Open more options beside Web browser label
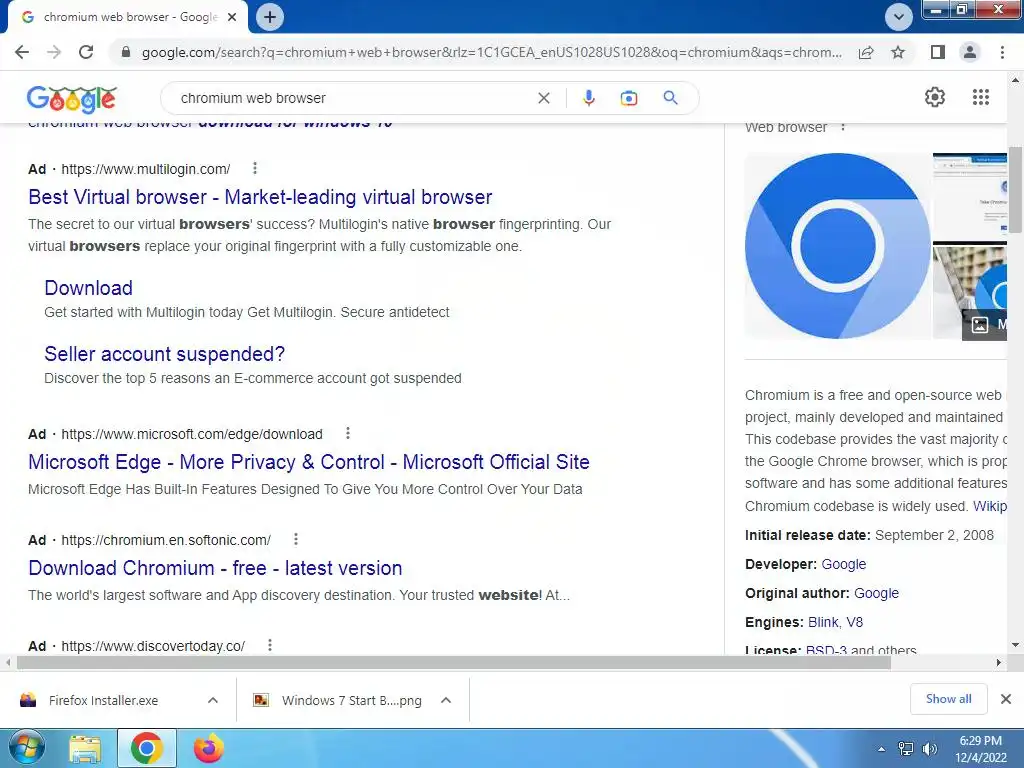Viewport: 1024px width, 768px height. [843, 127]
